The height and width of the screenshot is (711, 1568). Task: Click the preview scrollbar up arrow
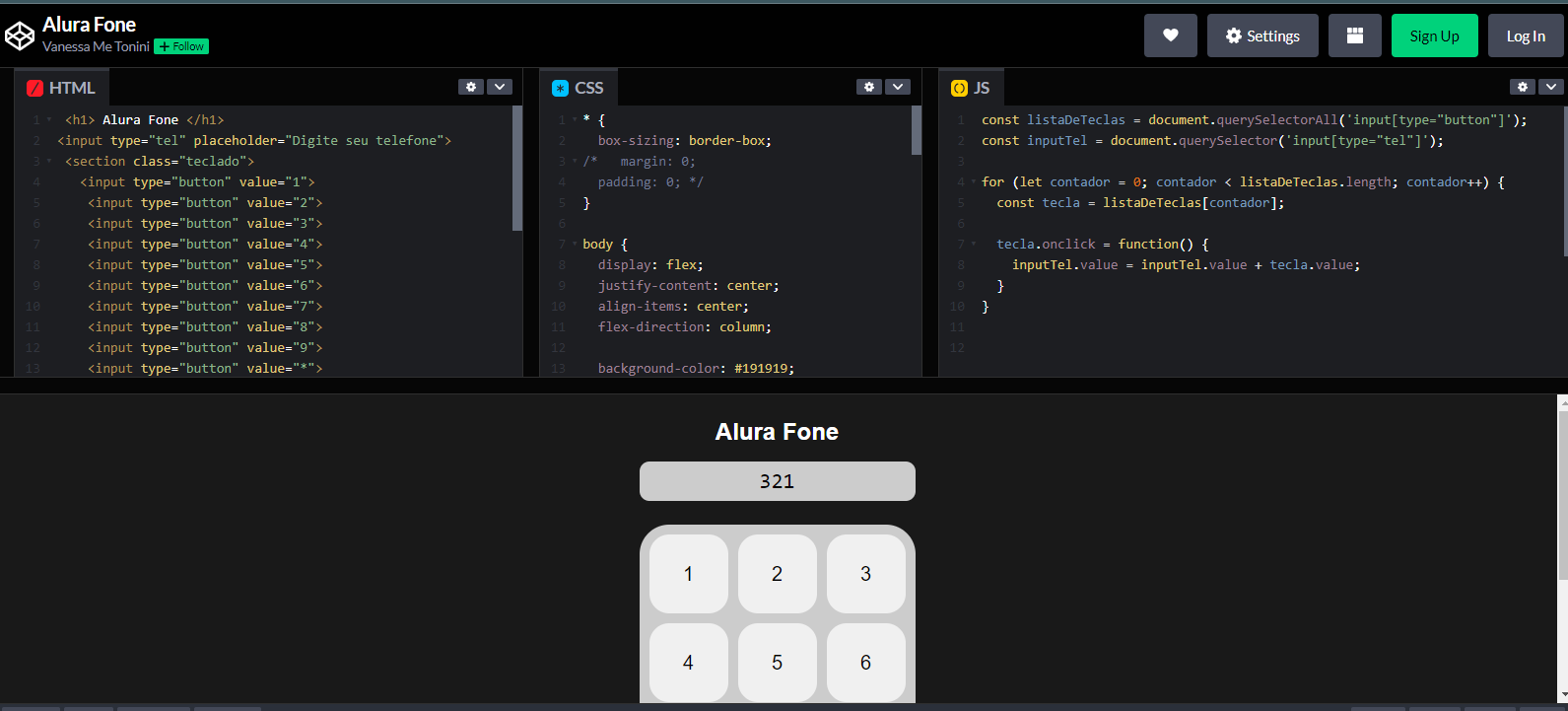pos(1562,401)
